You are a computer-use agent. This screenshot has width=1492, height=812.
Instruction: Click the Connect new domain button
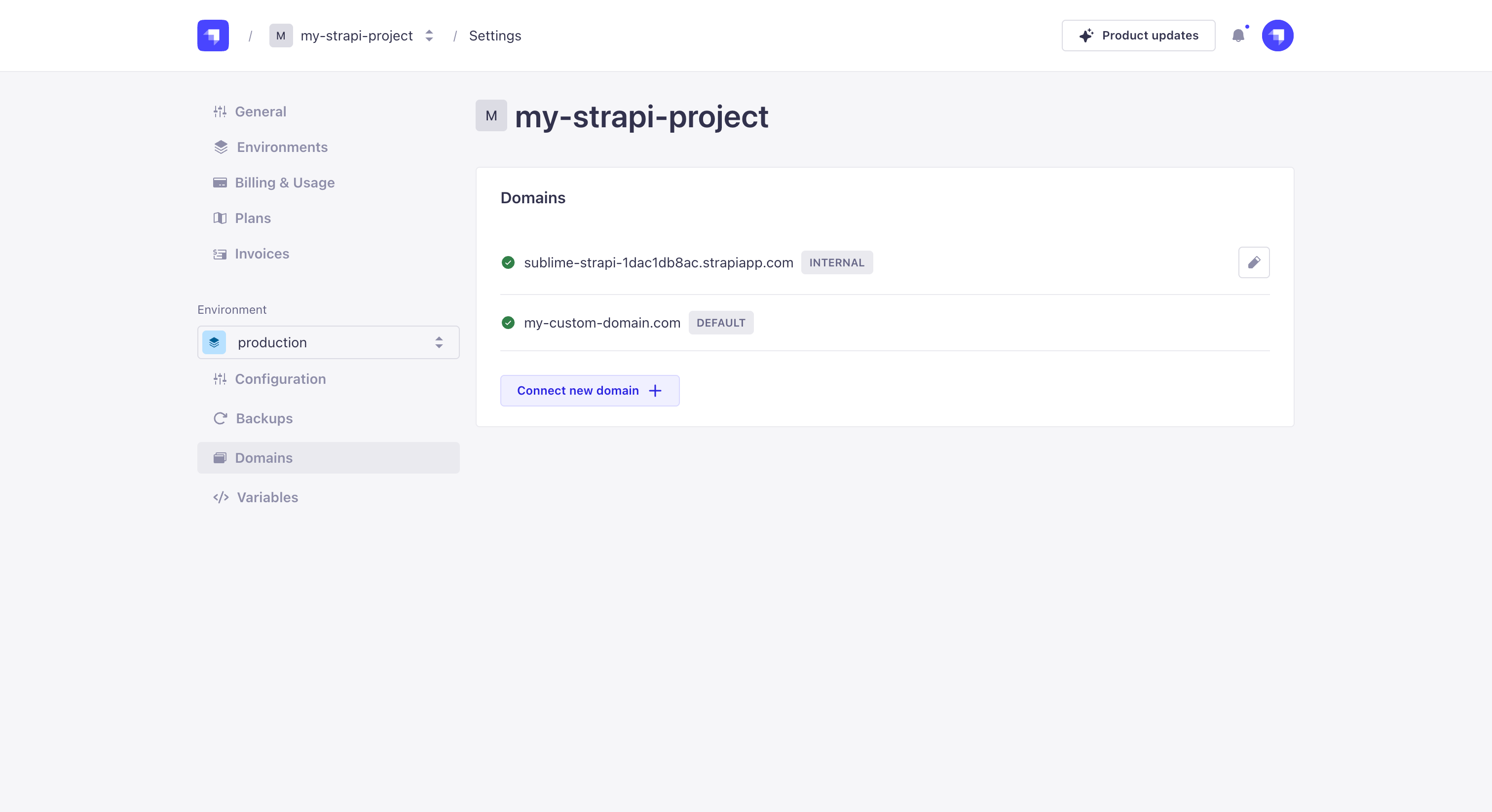pyautogui.click(x=589, y=390)
